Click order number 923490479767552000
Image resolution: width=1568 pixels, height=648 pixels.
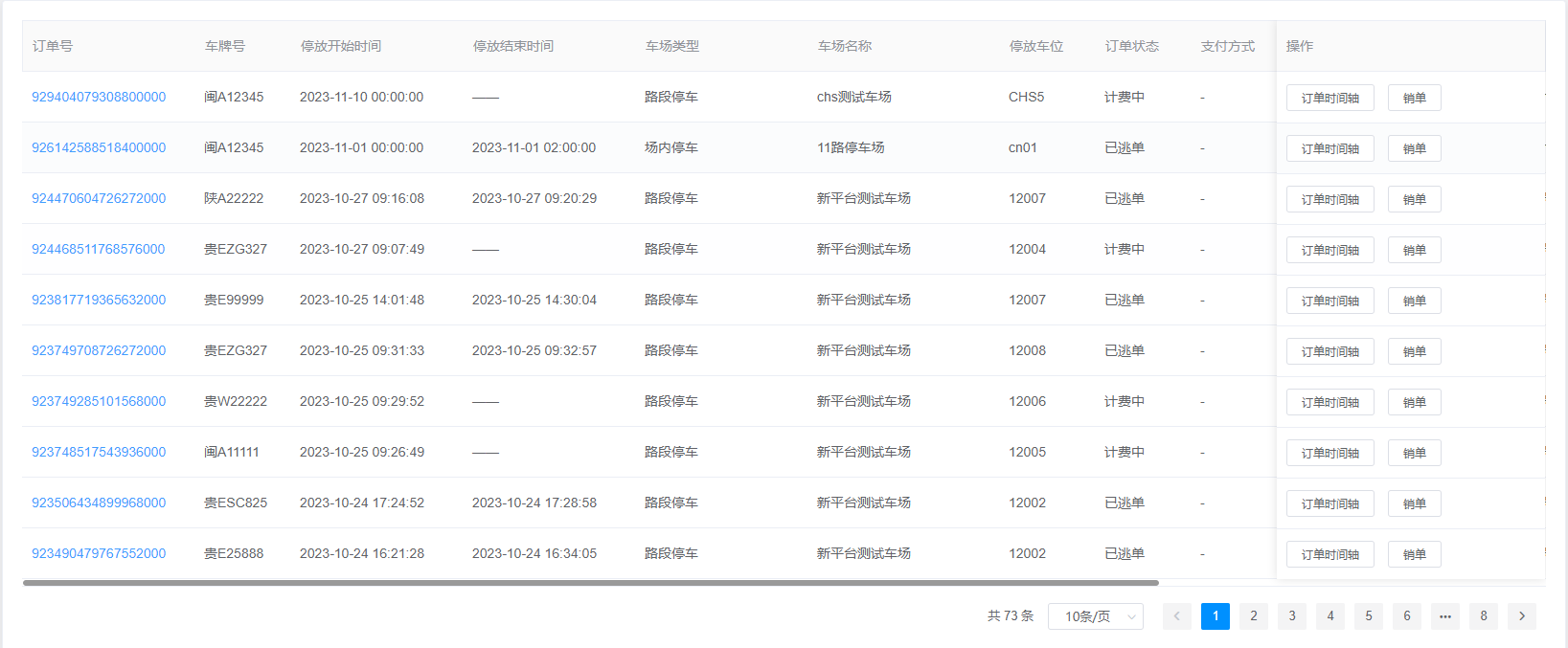[99, 553]
